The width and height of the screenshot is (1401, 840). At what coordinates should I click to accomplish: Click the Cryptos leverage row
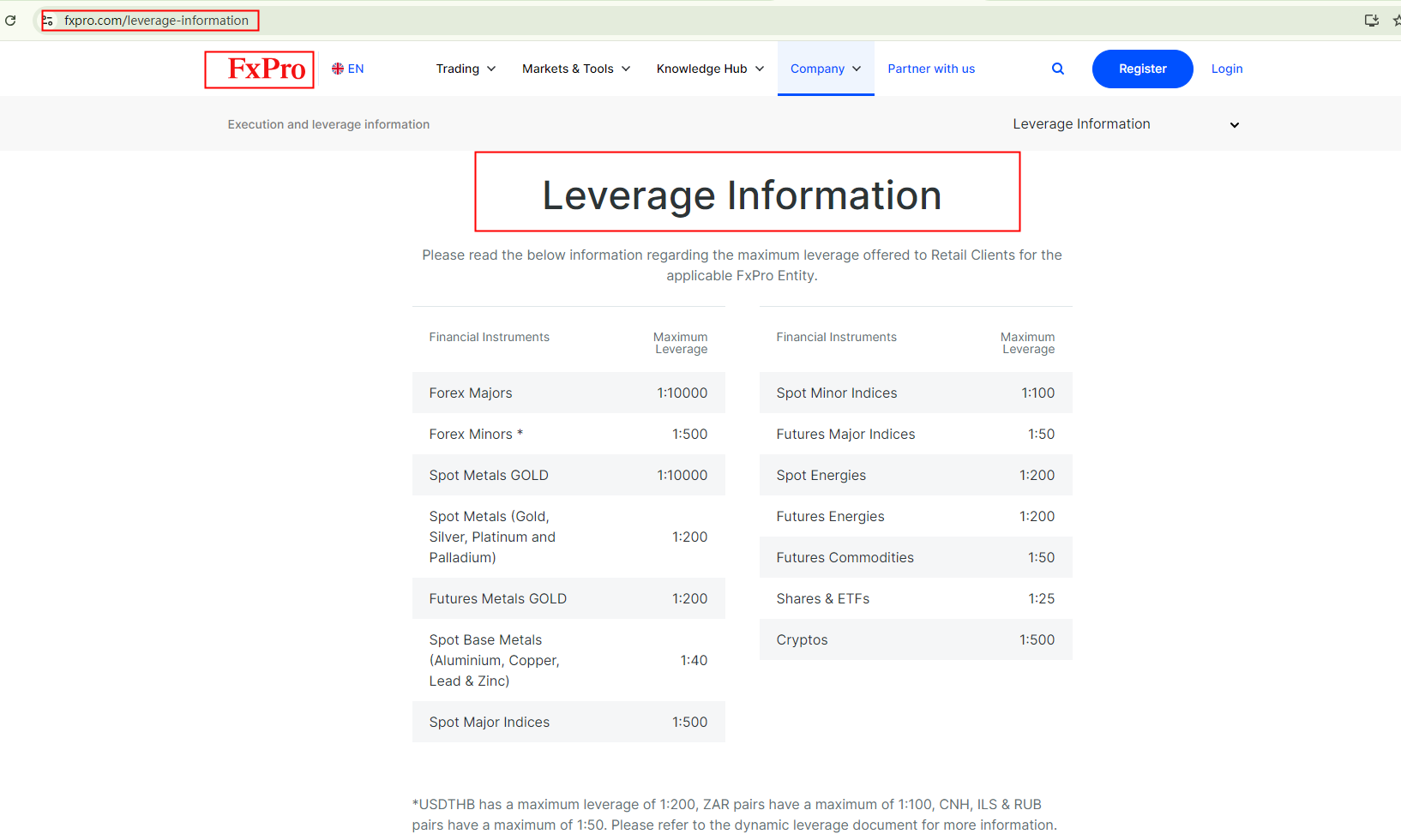[x=915, y=639]
